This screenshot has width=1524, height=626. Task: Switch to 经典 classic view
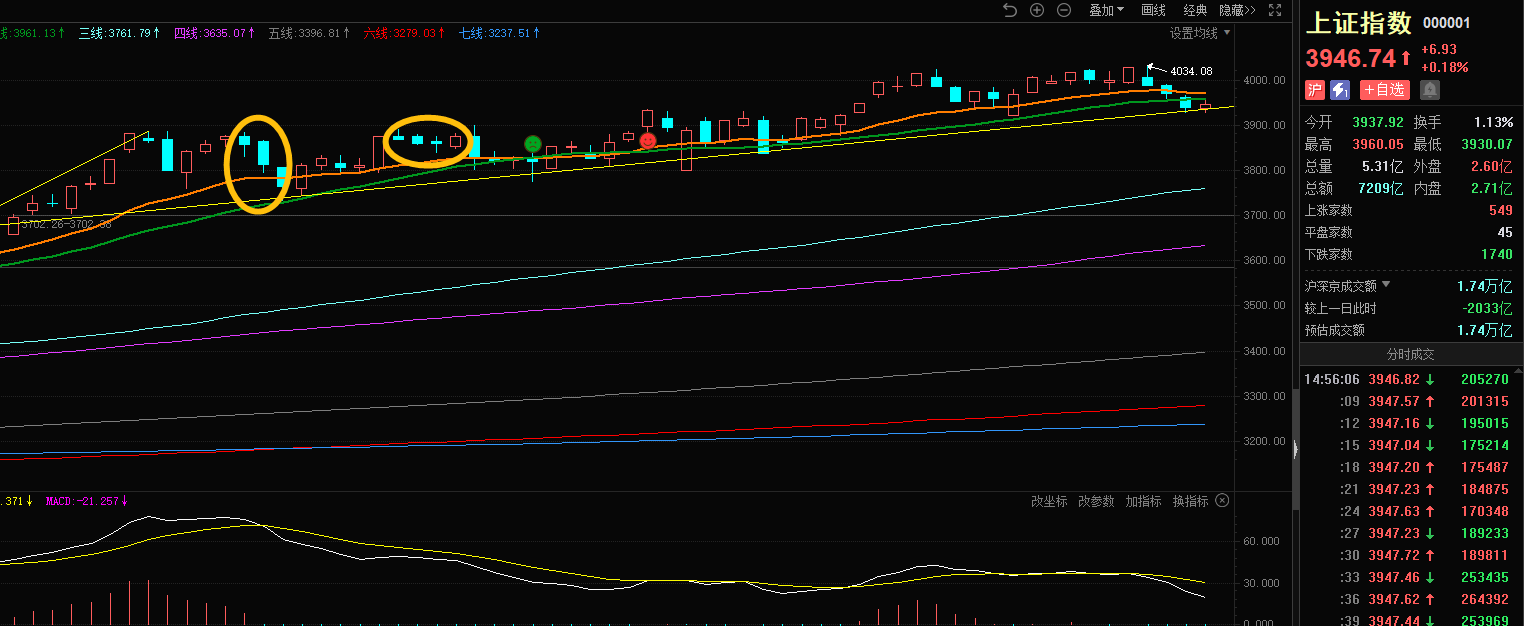pyautogui.click(x=1195, y=10)
